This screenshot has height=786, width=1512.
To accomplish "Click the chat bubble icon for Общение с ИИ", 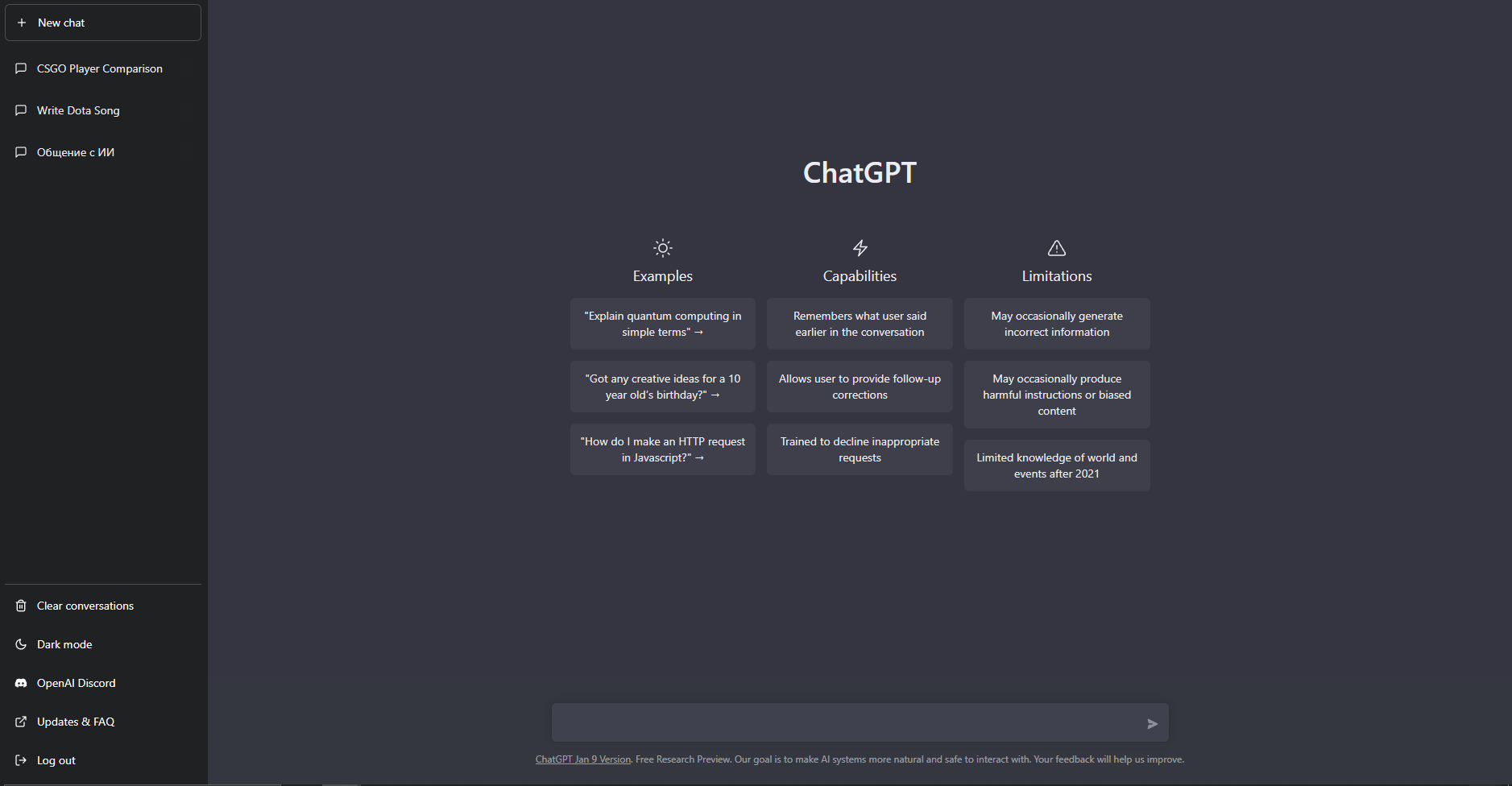I will [x=21, y=152].
